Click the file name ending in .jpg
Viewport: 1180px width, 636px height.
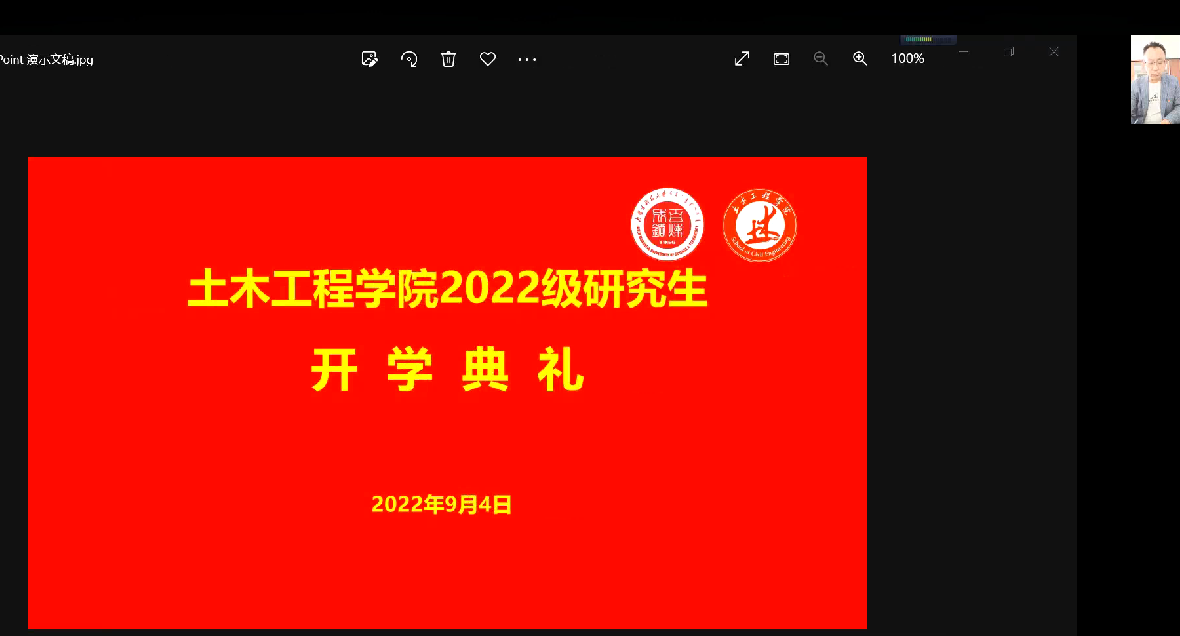pyautogui.click(x=46, y=59)
